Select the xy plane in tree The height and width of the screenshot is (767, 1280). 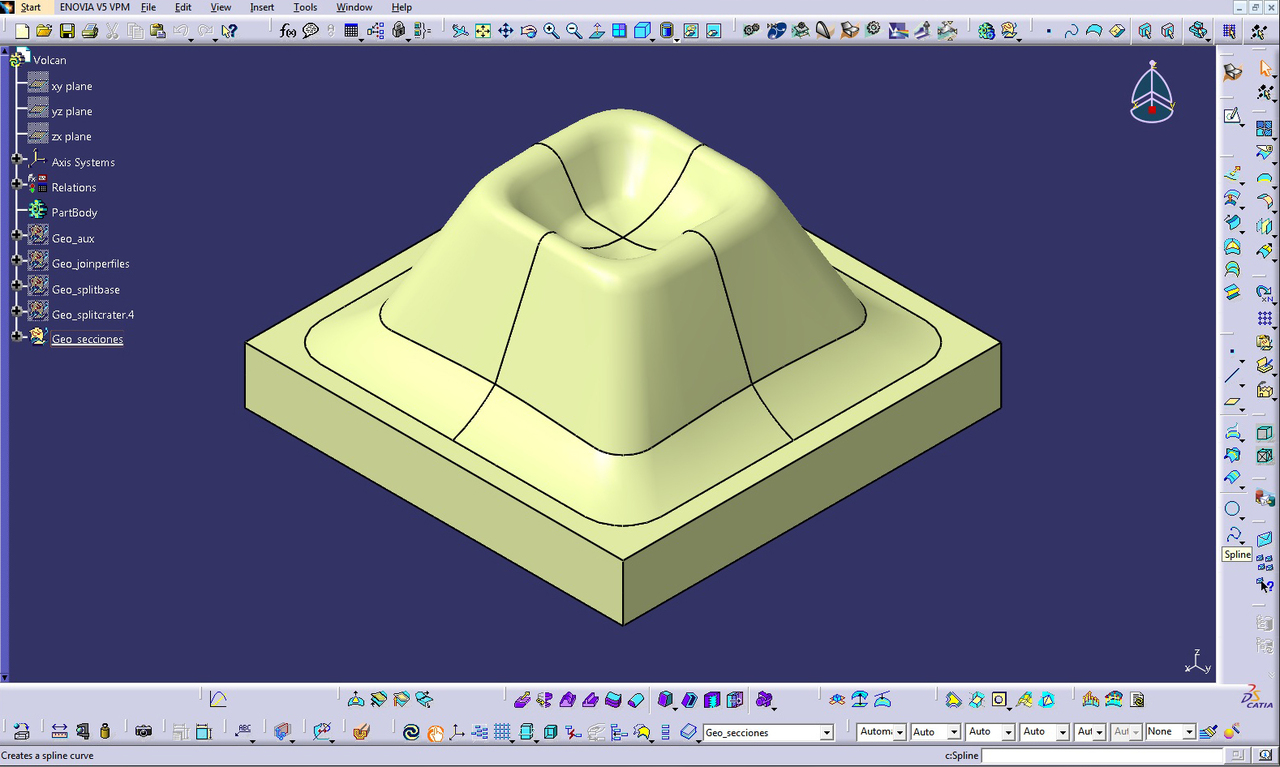pos(72,86)
